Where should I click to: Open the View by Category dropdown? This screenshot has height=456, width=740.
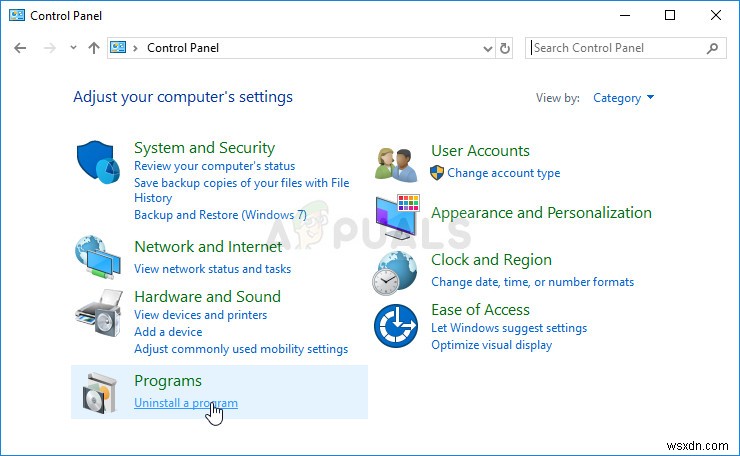[623, 98]
